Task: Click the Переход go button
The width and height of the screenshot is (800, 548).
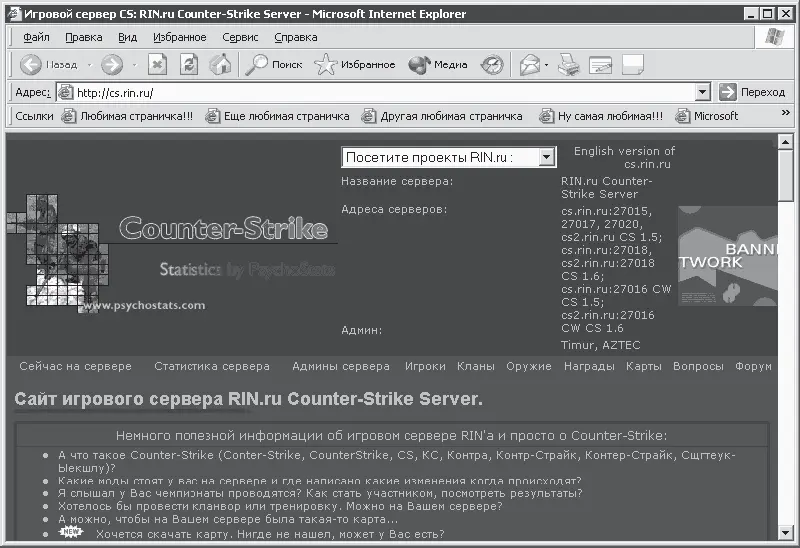Action: pyautogui.click(x=752, y=92)
